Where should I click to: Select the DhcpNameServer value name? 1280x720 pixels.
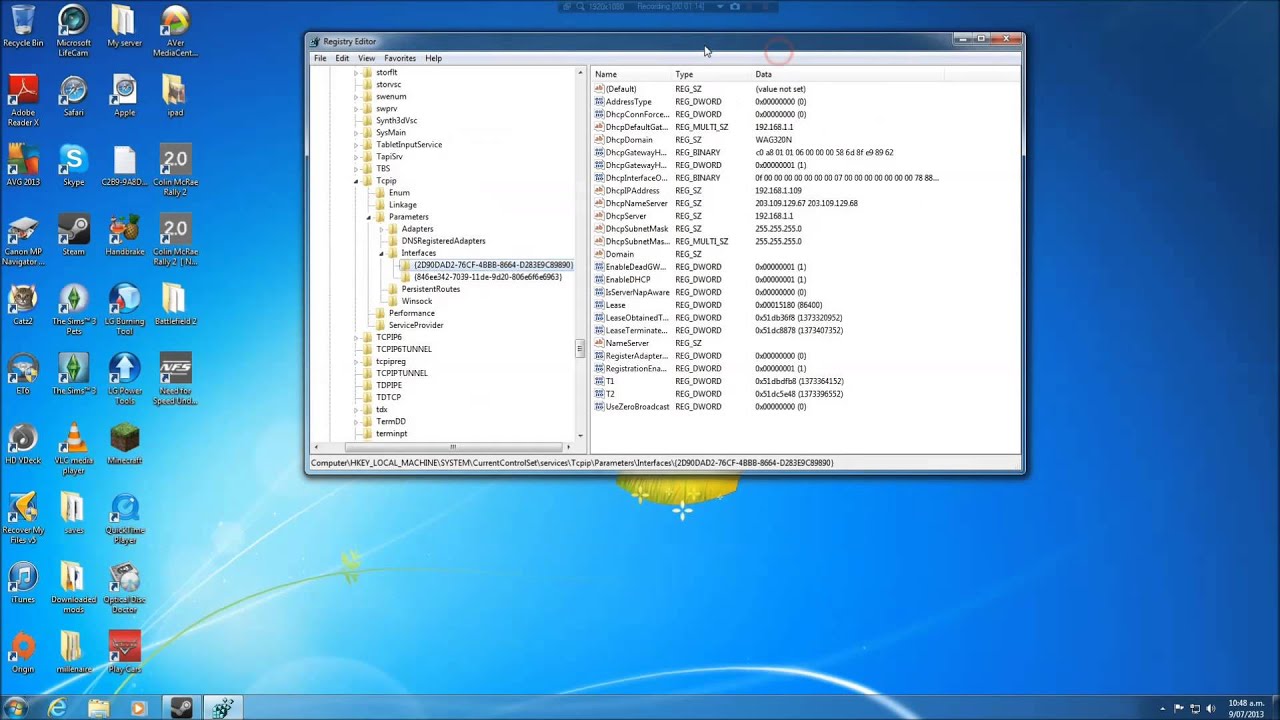coord(636,203)
